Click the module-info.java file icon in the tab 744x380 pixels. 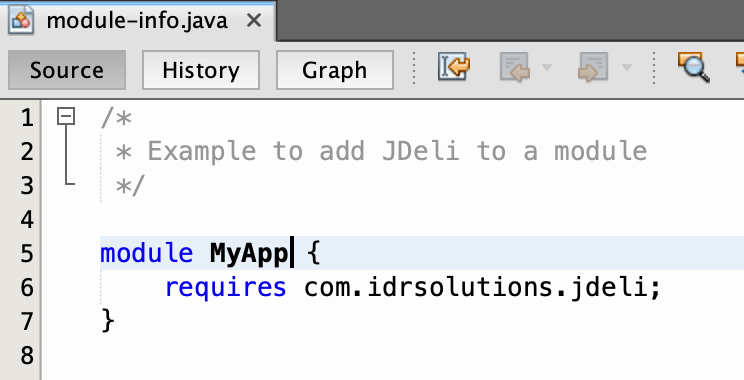(21, 20)
